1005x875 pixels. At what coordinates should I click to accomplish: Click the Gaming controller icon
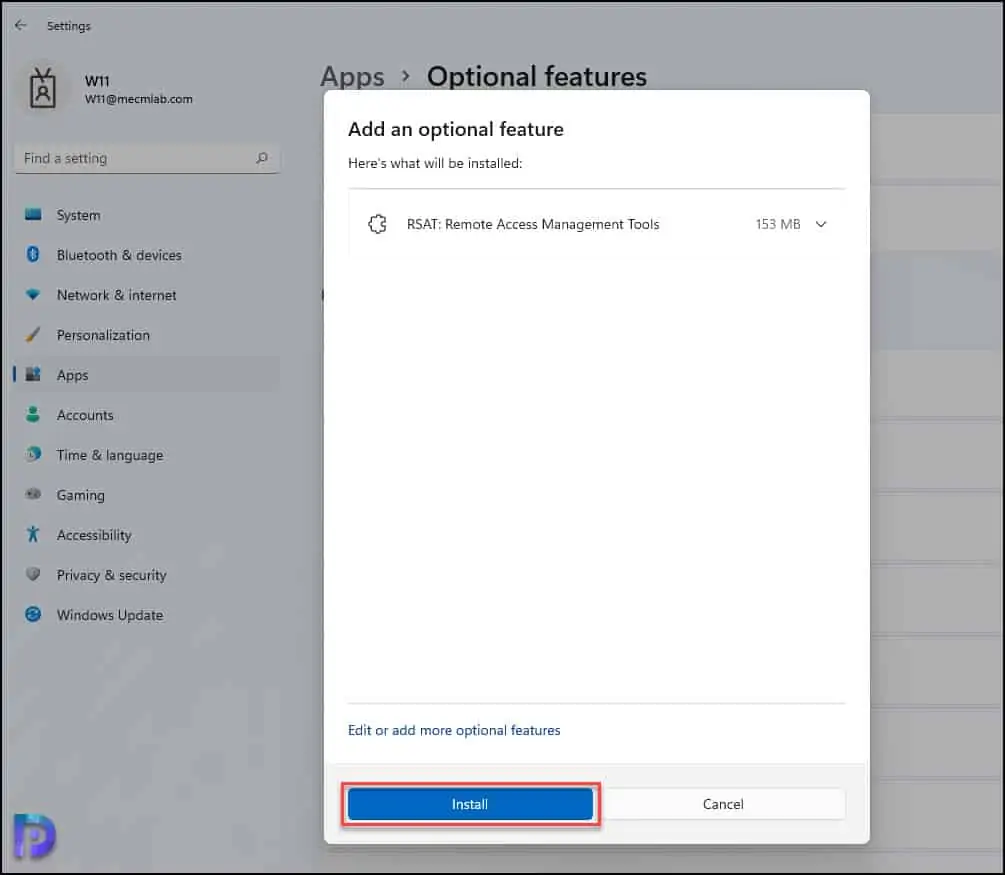(33, 494)
